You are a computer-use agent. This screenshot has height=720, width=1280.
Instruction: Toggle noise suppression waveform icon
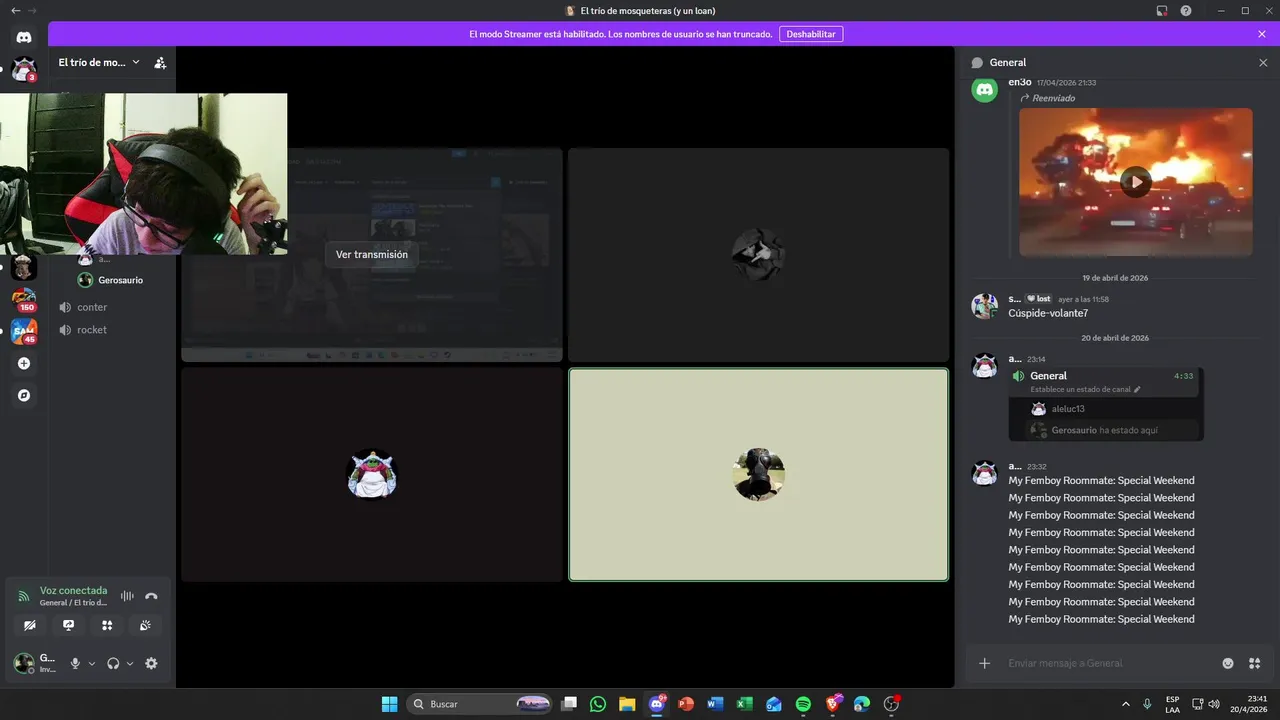127,596
